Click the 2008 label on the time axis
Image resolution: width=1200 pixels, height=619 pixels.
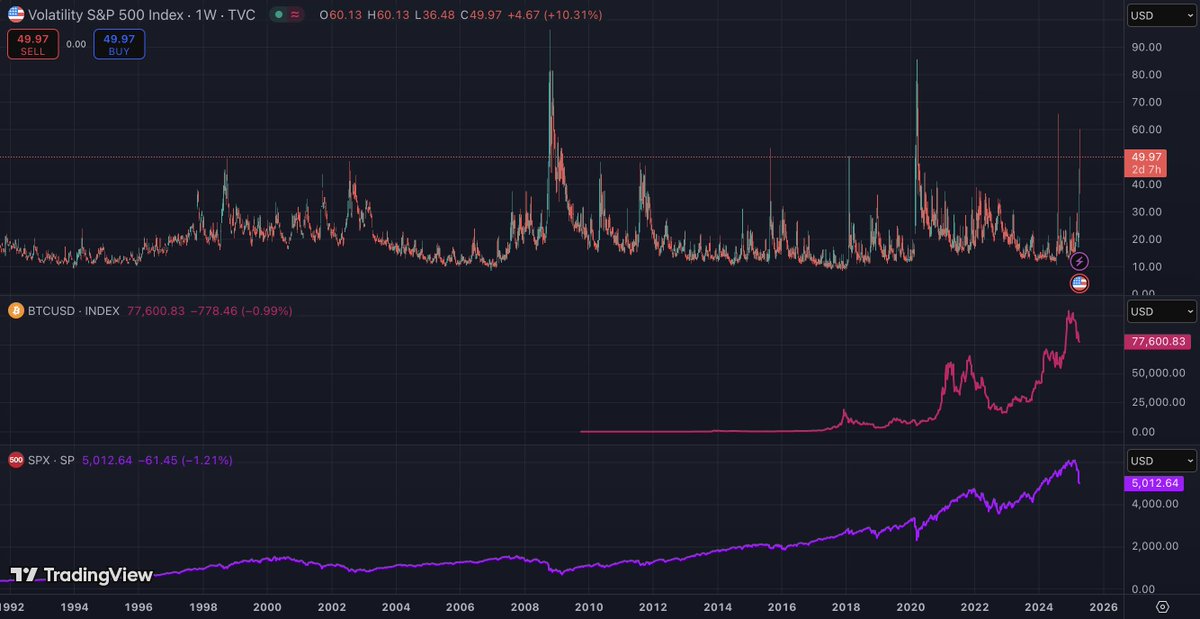coord(524,606)
